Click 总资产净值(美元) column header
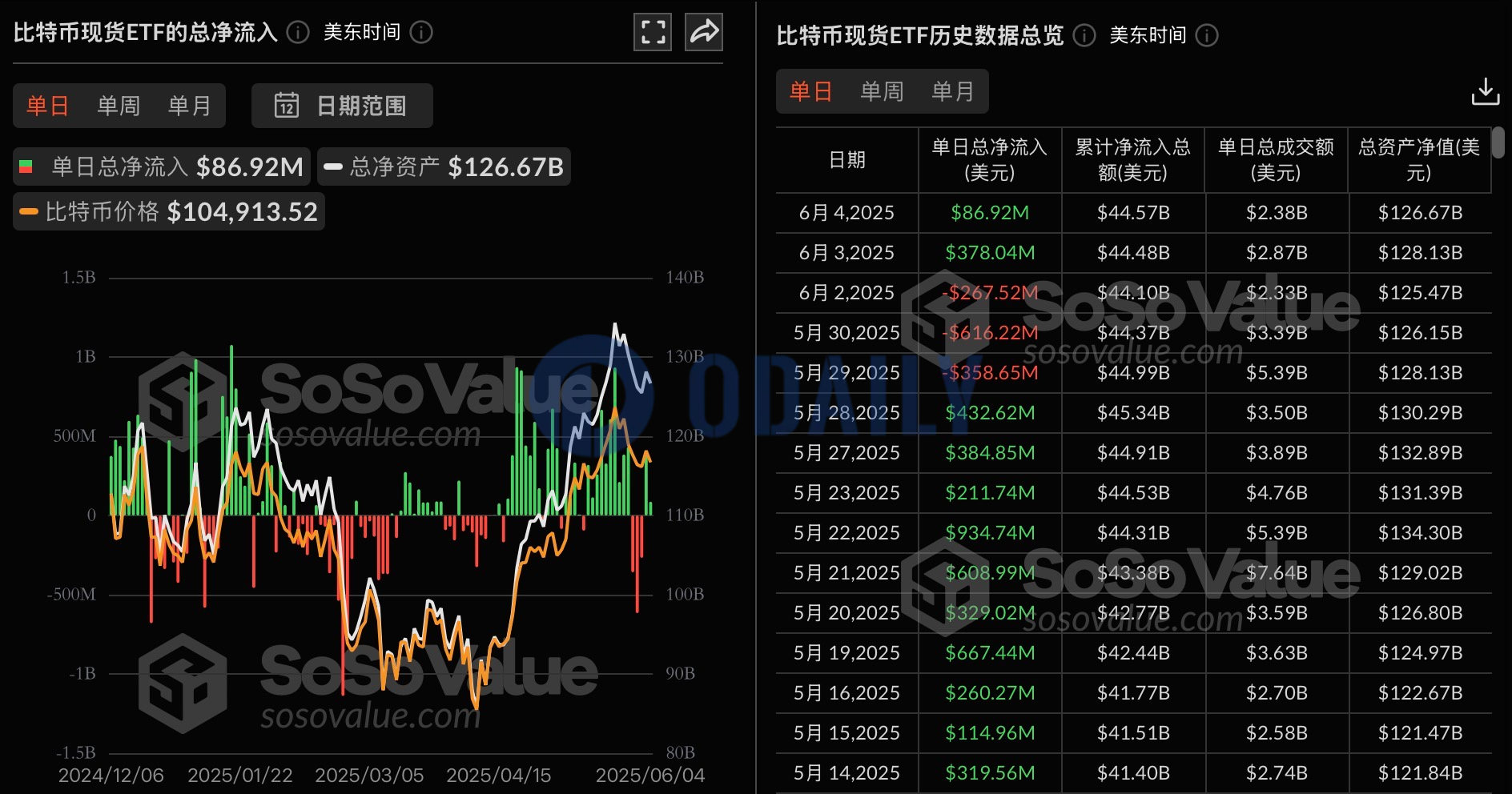Viewport: 1512px width, 794px height. pos(1419,160)
